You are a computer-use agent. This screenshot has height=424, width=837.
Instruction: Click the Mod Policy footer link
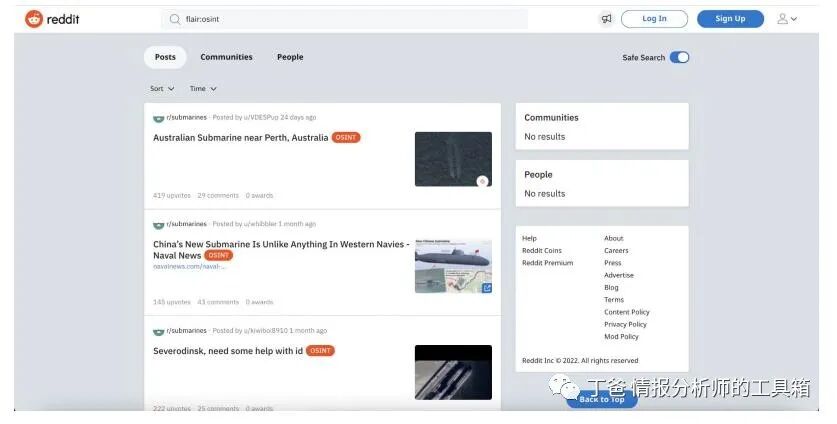pyautogui.click(x=621, y=336)
